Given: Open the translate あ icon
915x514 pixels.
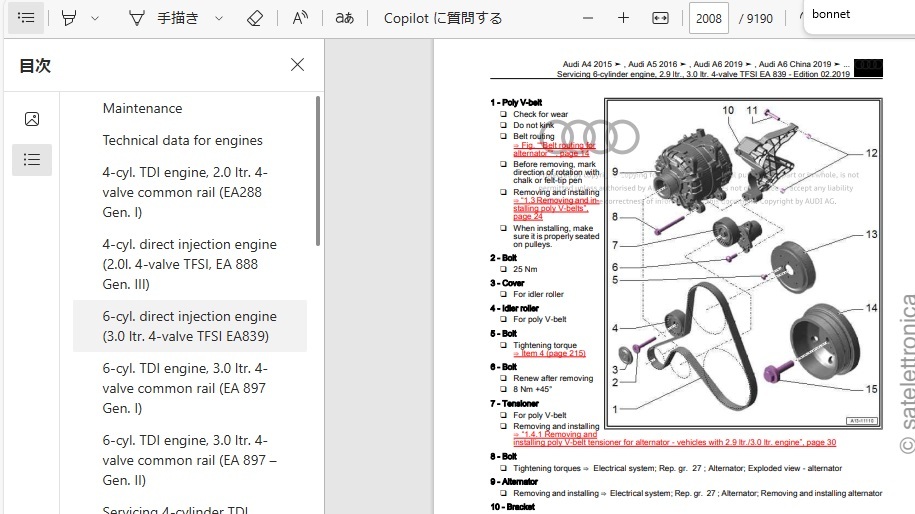Looking at the screenshot, I should tap(344, 18).
